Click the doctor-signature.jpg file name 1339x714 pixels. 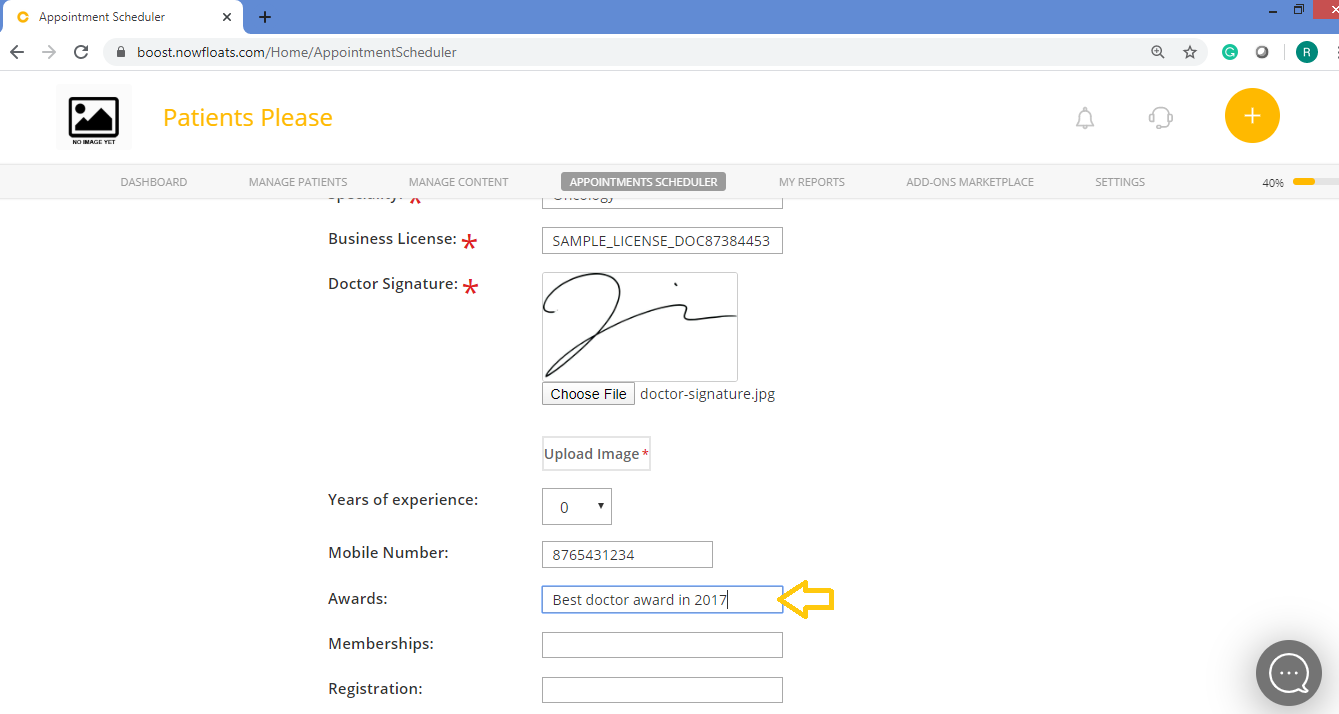[707, 394]
